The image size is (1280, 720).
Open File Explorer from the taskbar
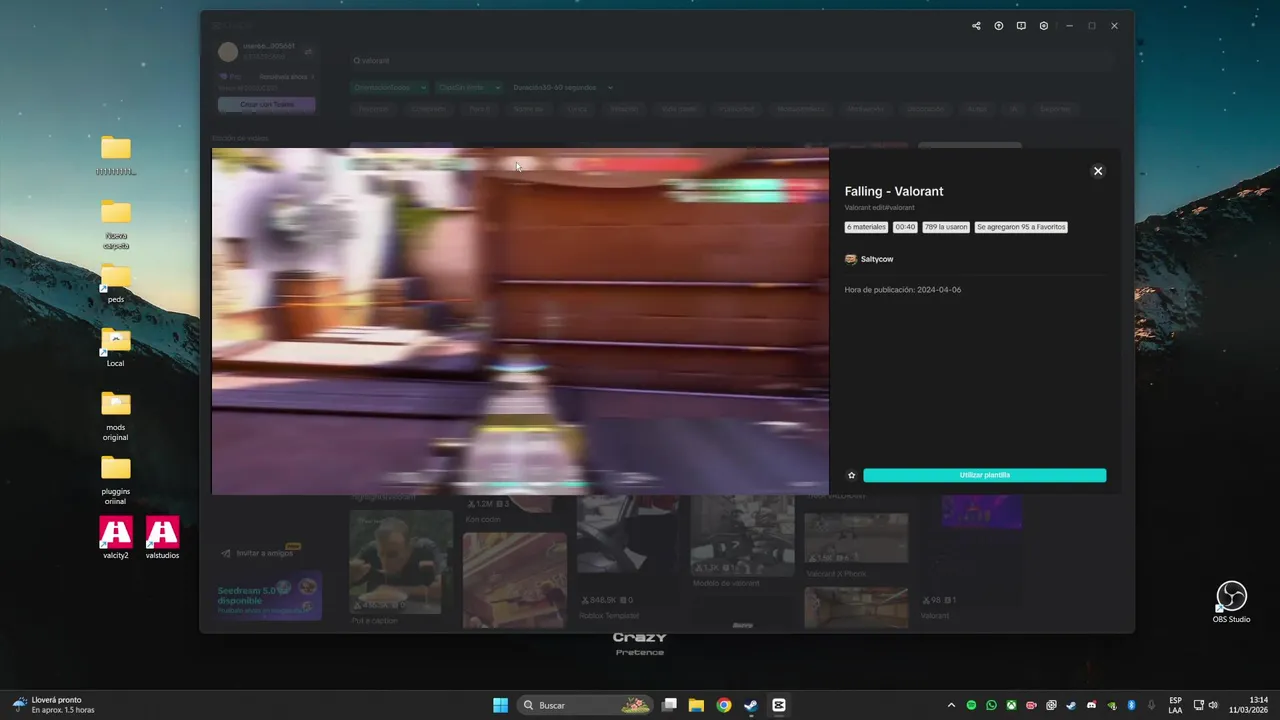click(x=697, y=705)
